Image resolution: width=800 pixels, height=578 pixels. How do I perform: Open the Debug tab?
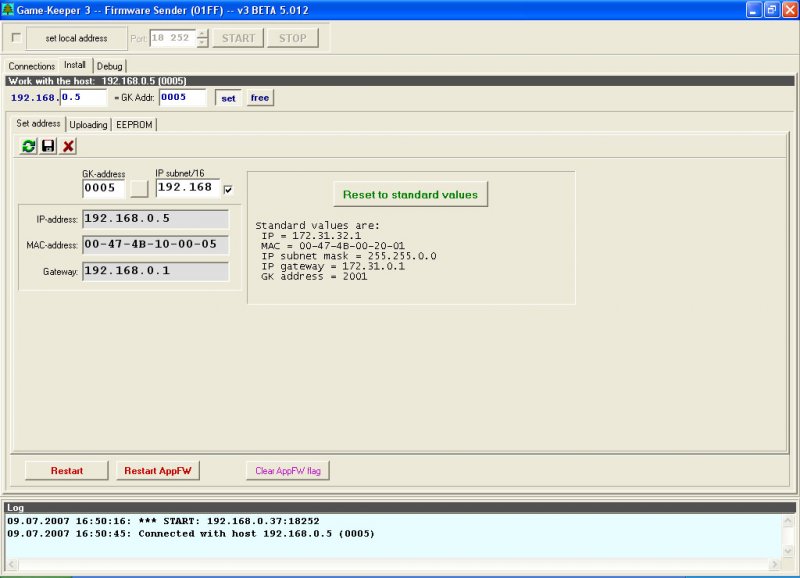coord(109,66)
